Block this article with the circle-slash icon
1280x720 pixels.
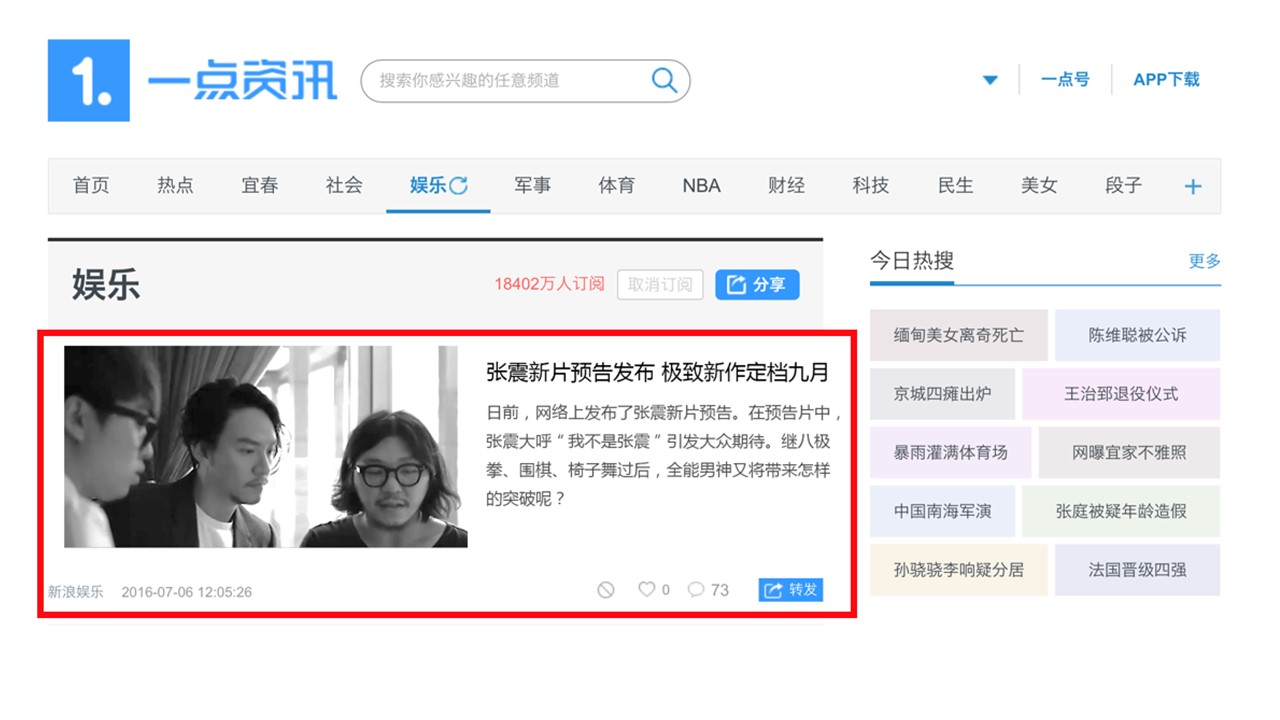pos(605,590)
